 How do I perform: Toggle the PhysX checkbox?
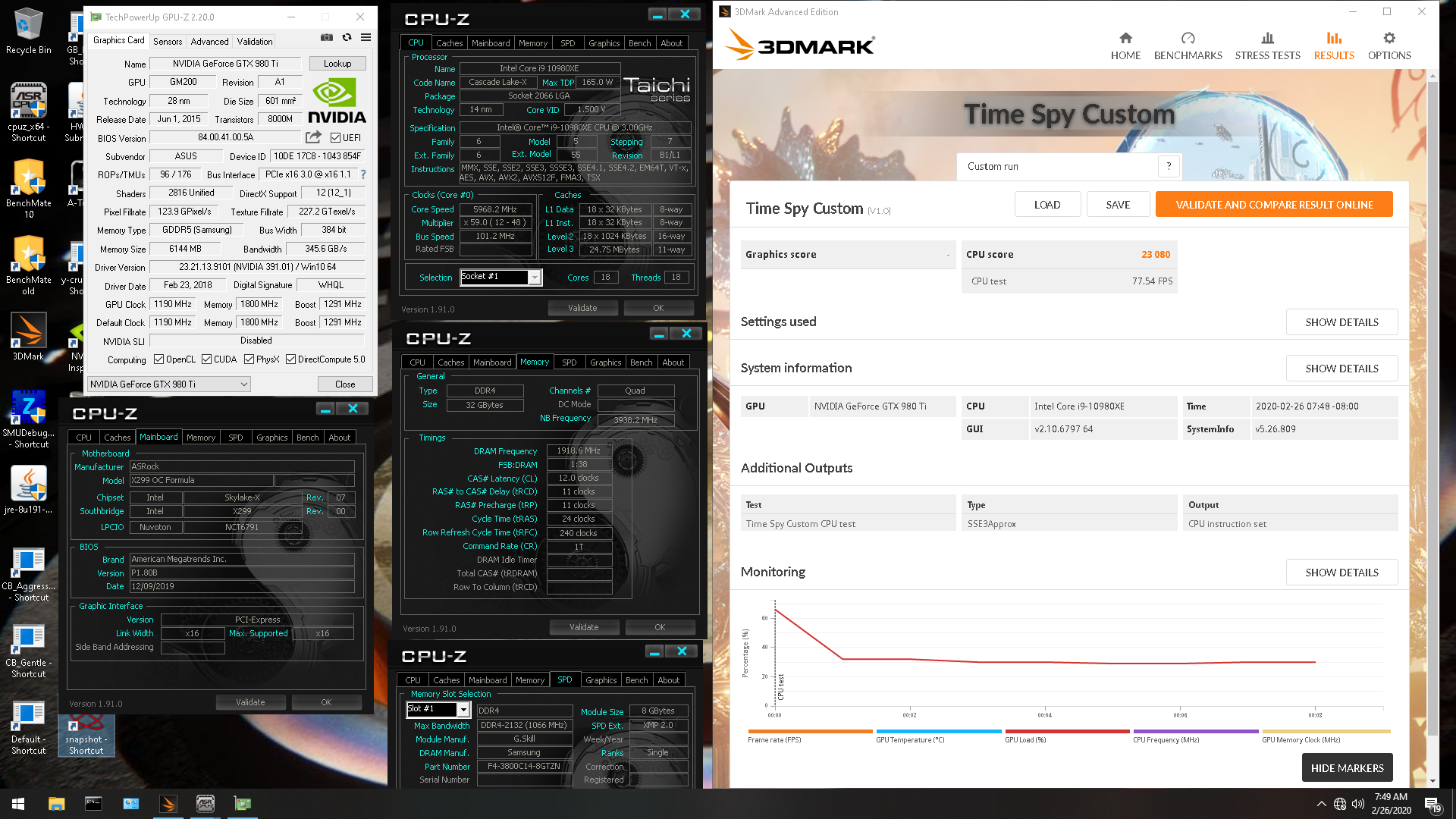249,359
